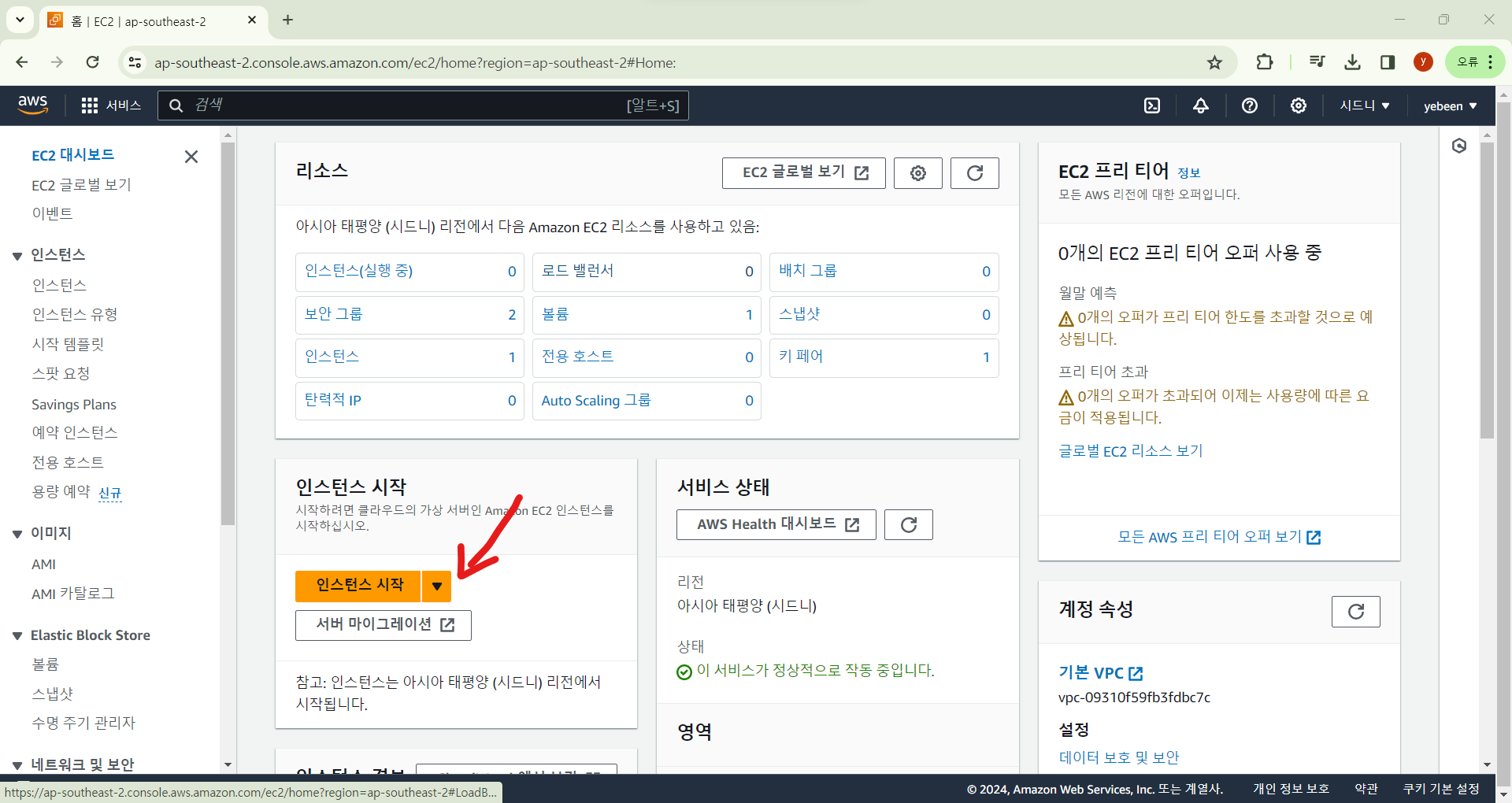Collapse the 네트워크 및 보안 section
This screenshot has height=803, width=1512.
[x=17, y=765]
